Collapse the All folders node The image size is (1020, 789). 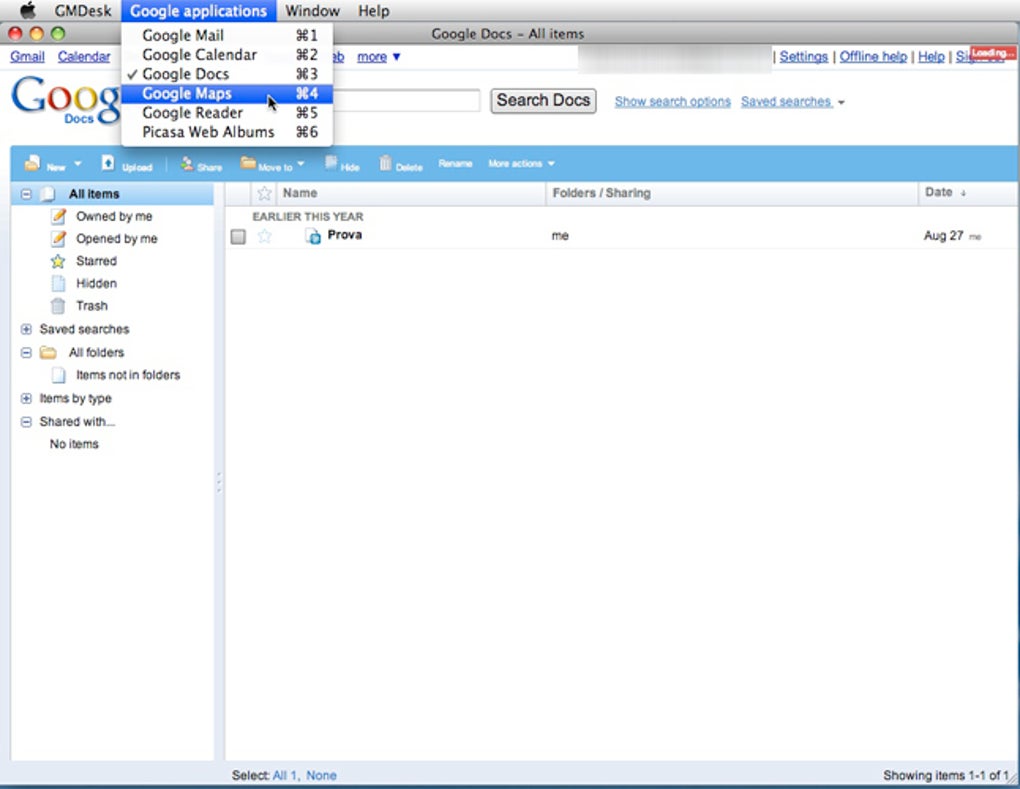point(26,353)
